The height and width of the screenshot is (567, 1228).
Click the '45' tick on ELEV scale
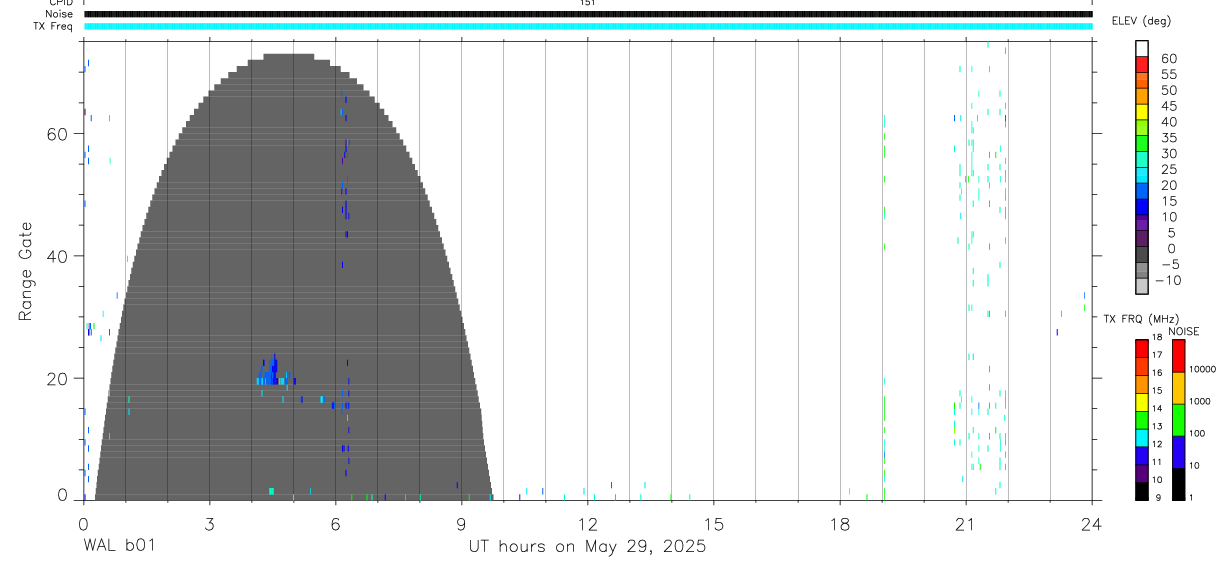point(1168,106)
